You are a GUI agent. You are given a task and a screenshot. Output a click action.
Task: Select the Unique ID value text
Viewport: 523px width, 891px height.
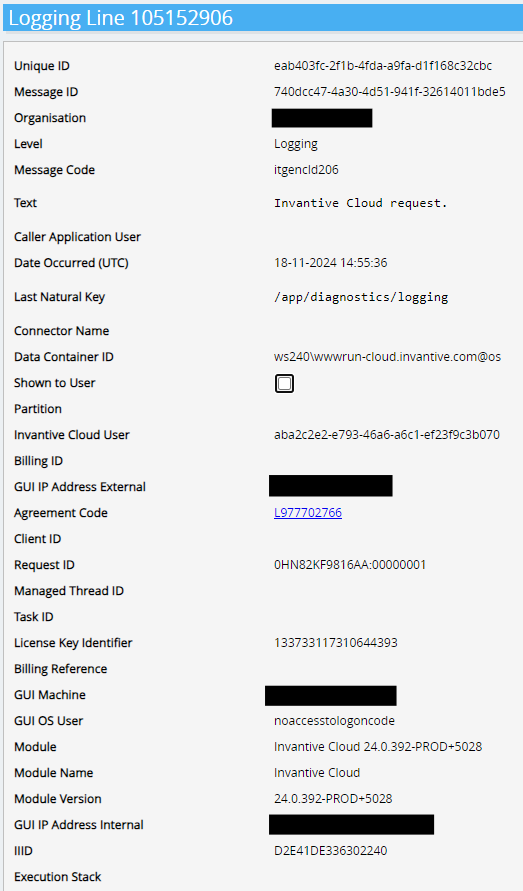pyautogui.click(x=383, y=66)
